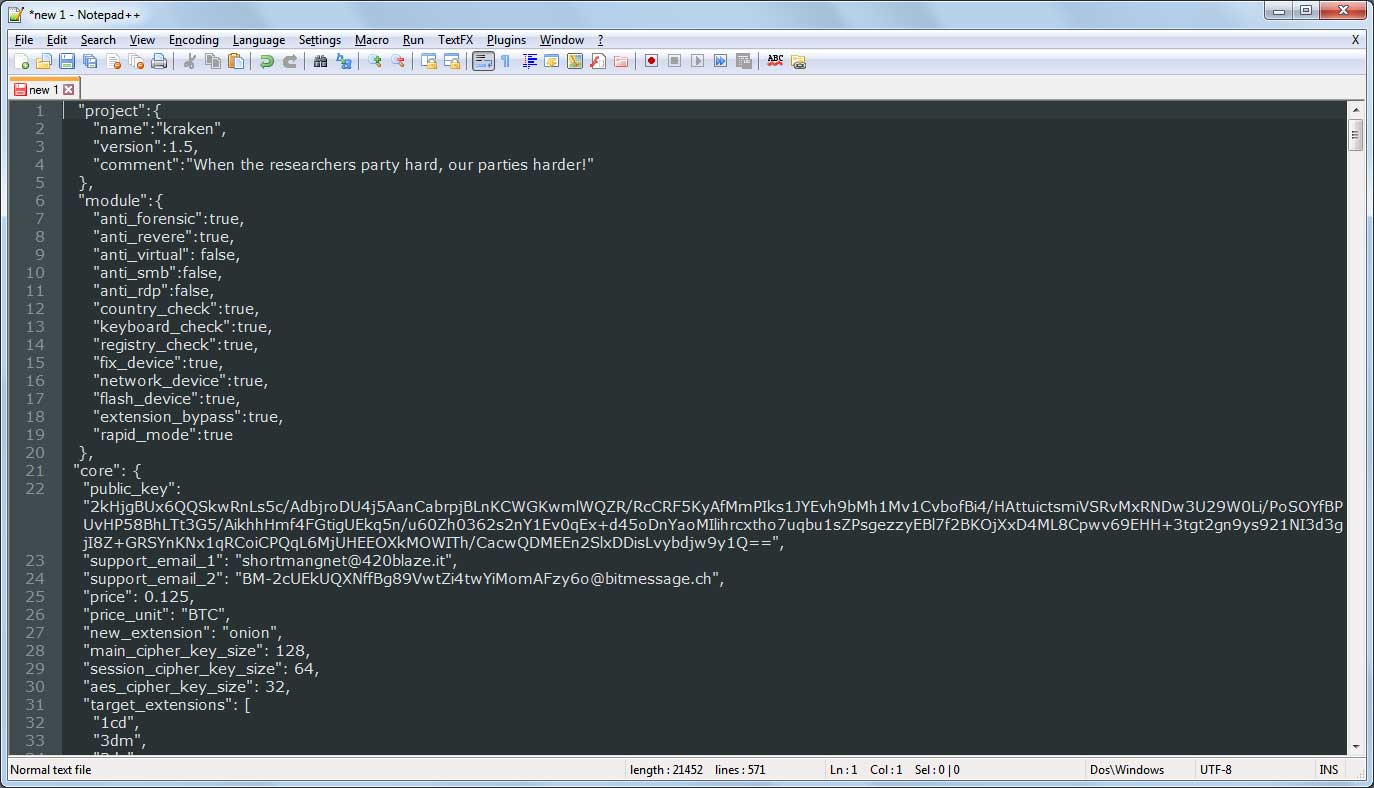
Task: Click the Close document toolbar icon
Action: [113, 61]
